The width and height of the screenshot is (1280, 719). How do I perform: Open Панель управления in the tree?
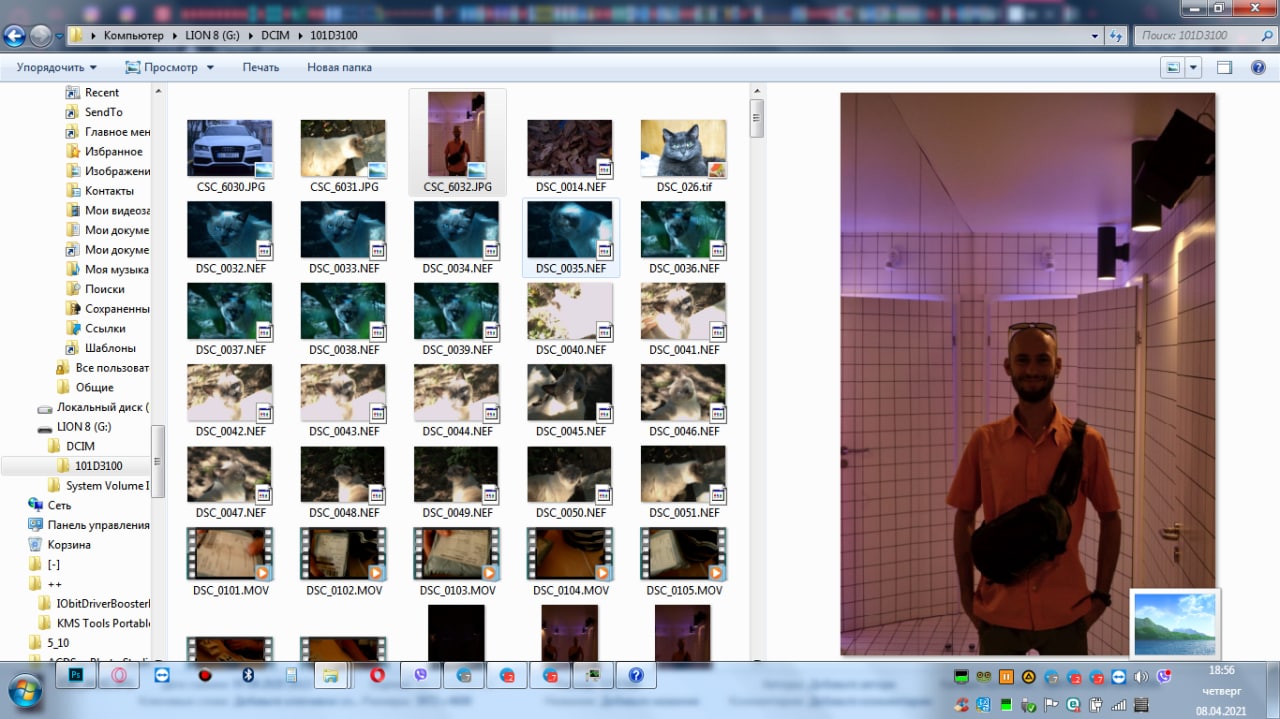click(x=98, y=525)
